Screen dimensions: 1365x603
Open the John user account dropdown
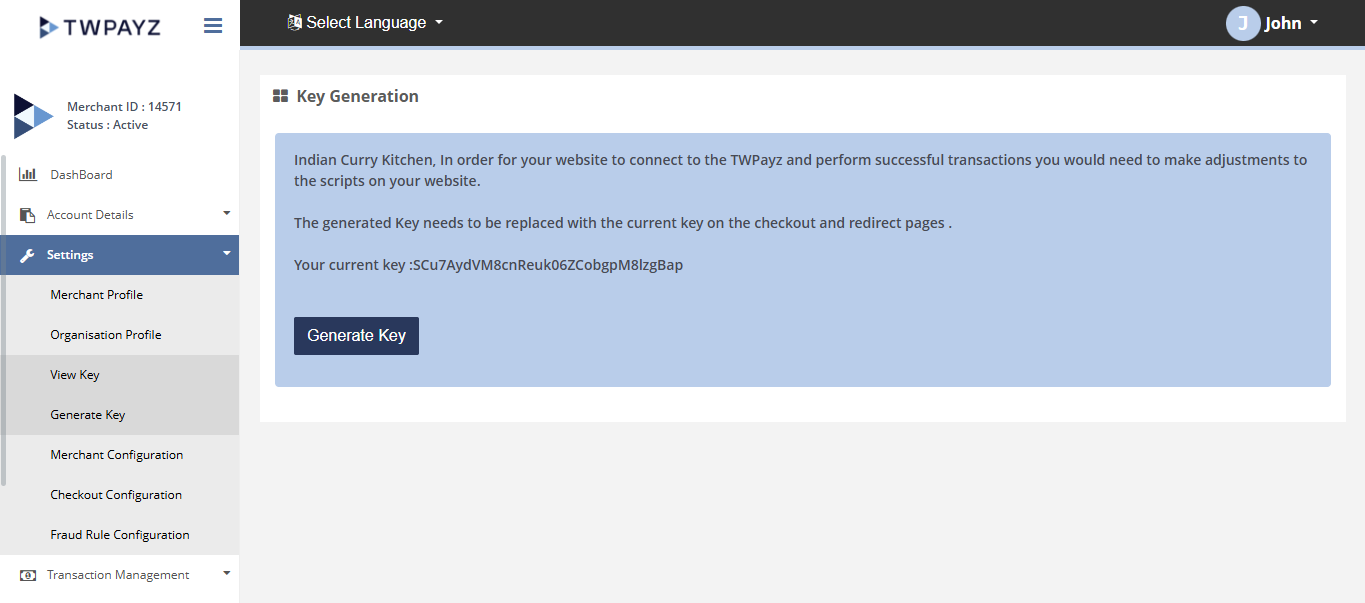pos(1291,23)
